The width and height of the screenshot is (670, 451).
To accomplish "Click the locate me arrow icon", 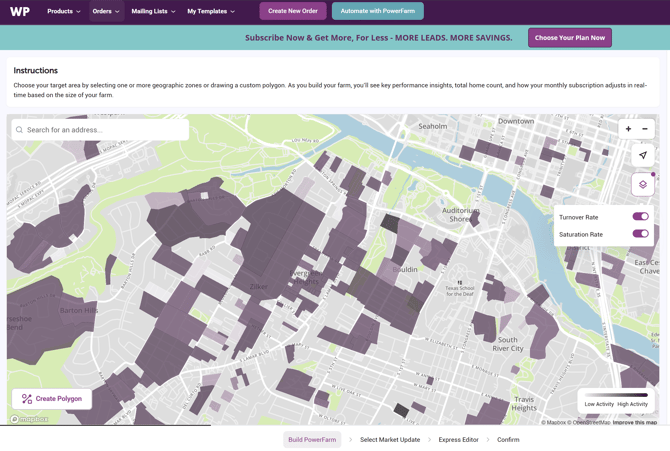I will click(x=643, y=155).
